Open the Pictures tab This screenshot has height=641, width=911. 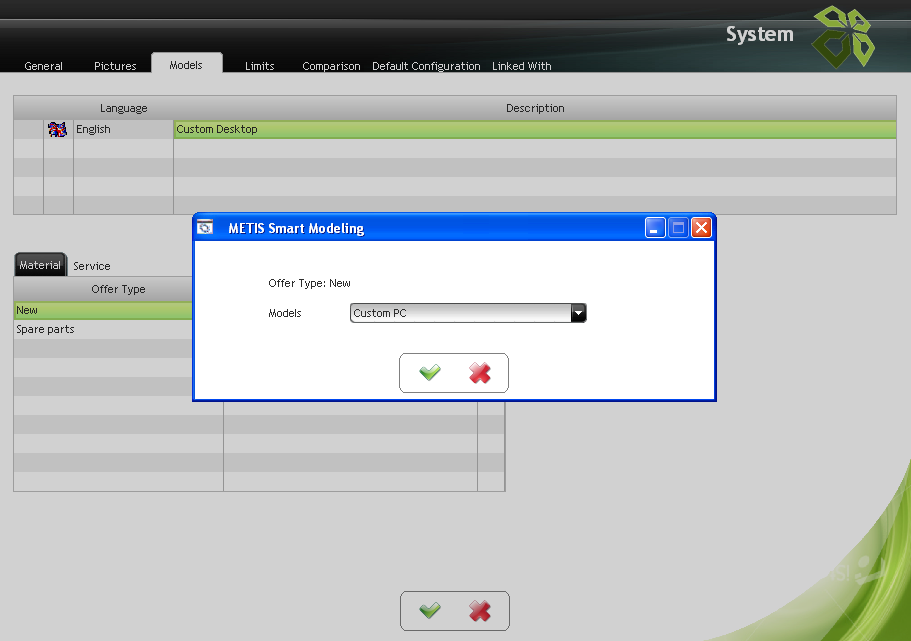(x=115, y=66)
